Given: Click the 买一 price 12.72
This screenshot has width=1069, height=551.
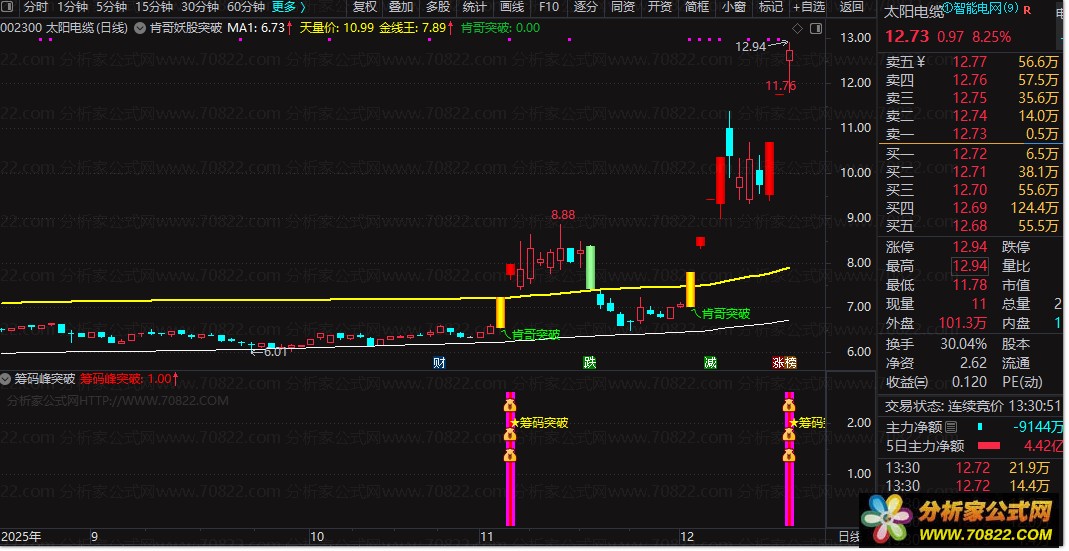Looking at the screenshot, I should click(x=969, y=153).
